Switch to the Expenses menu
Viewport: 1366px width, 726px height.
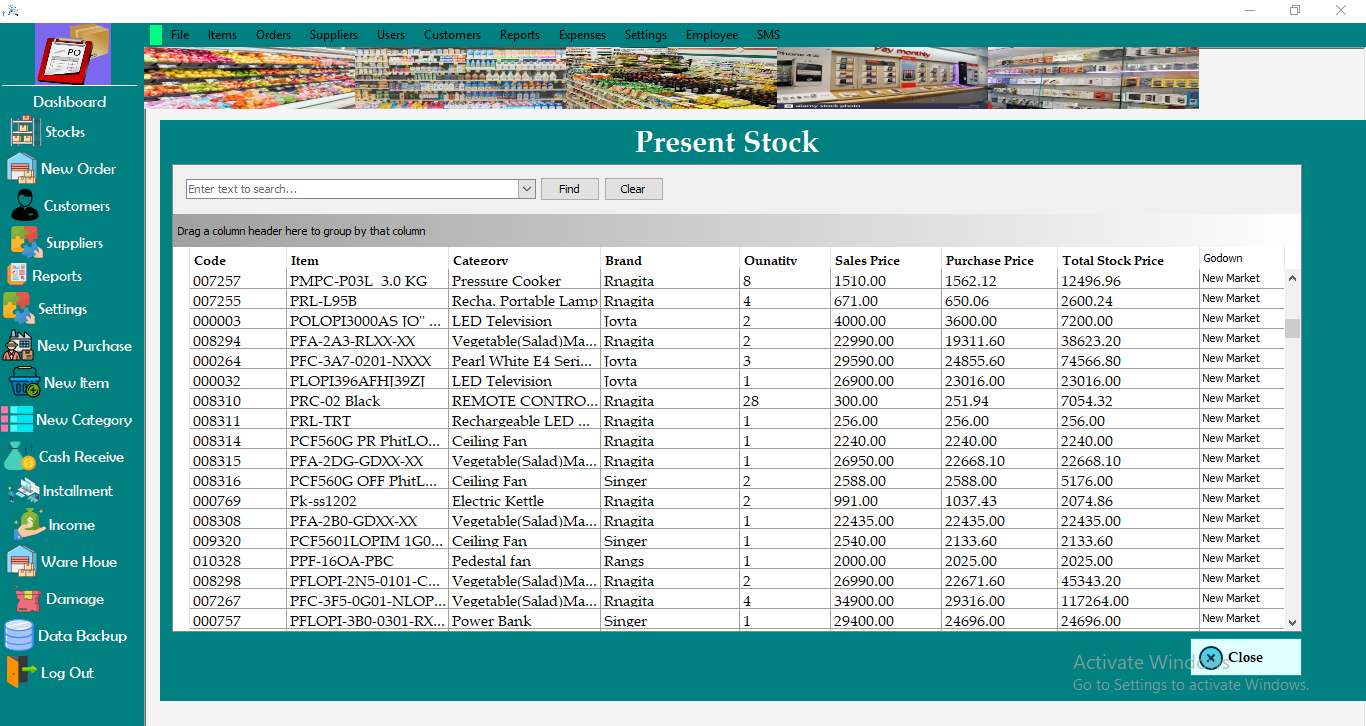[x=582, y=34]
